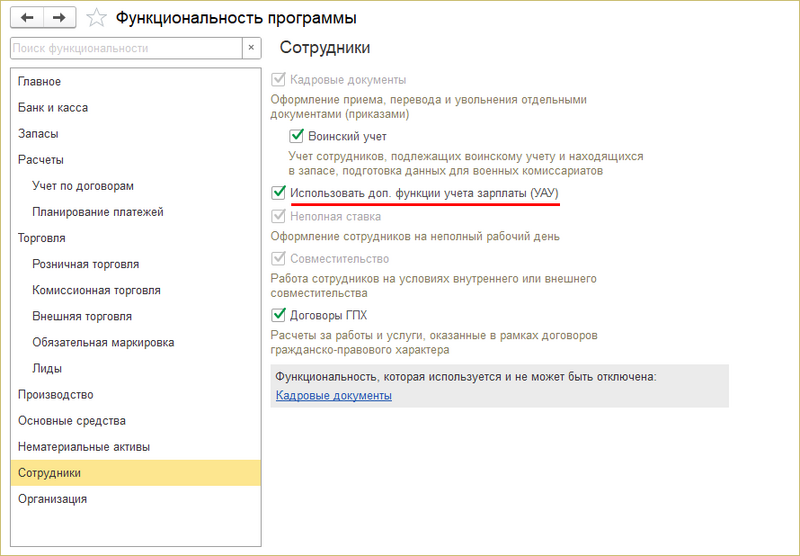Image resolution: width=800 pixels, height=556 pixels.
Task: Uncheck the "Воинский учет" checkbox
Action: (x=296, y=136)
